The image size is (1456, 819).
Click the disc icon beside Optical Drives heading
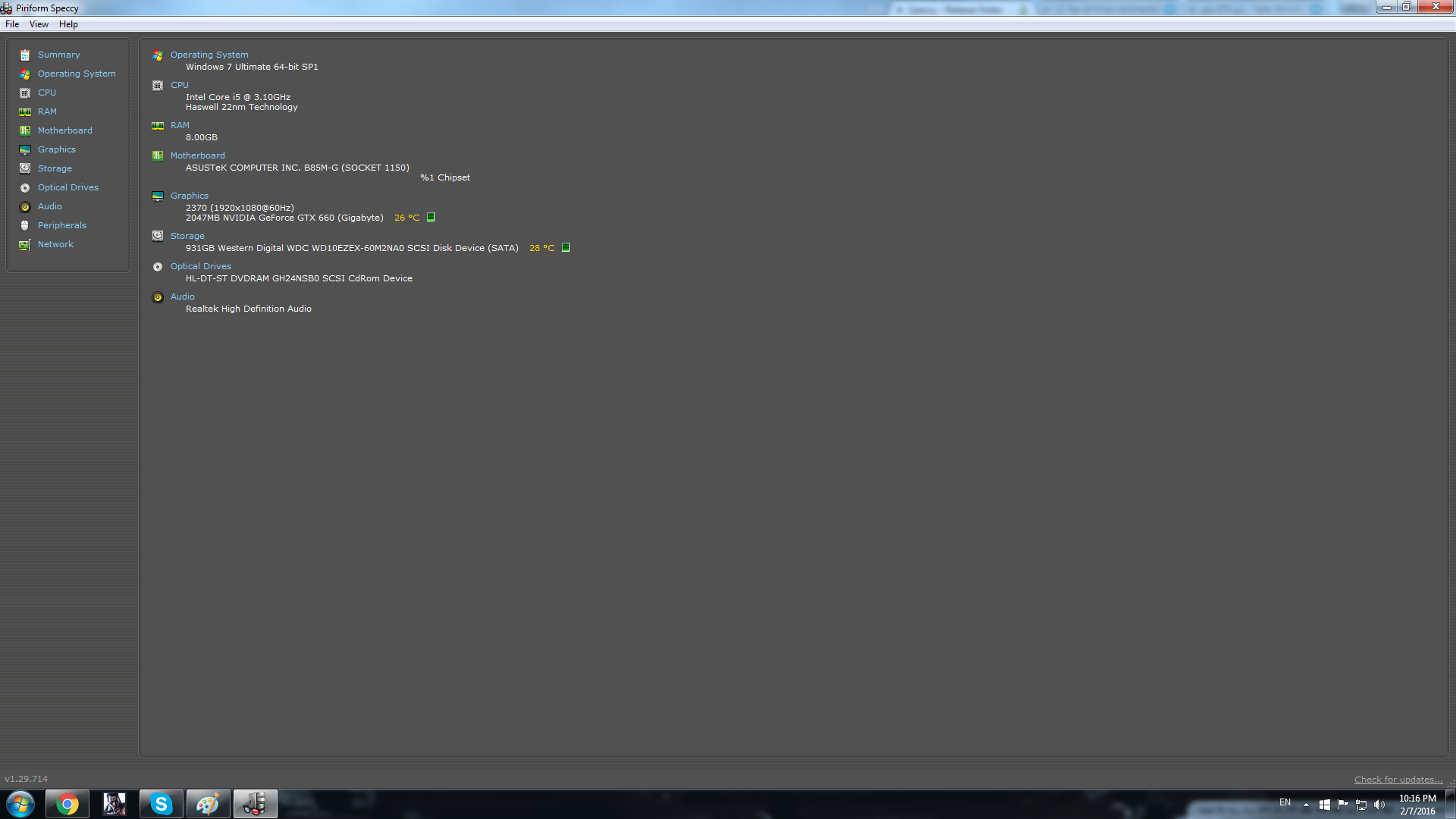click(158, 267)
